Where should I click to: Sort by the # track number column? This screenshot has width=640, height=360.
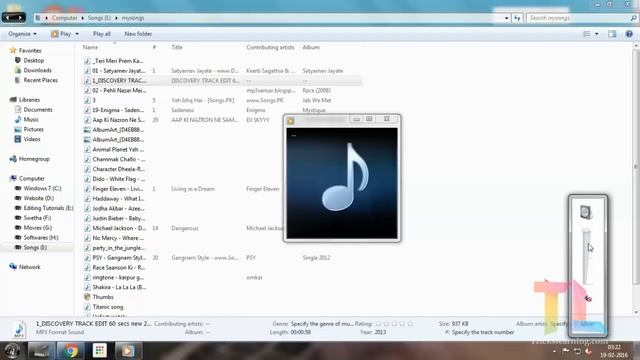coord(154,47)
